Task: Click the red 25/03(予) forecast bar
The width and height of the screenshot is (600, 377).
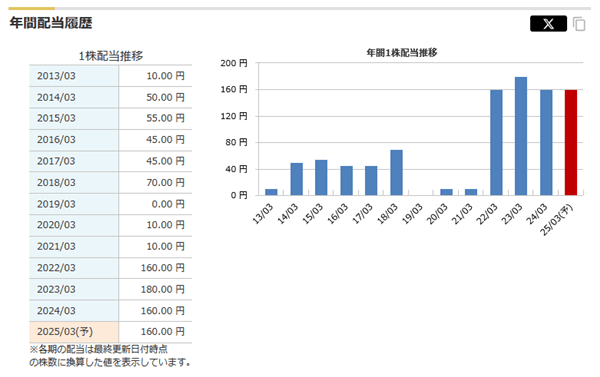Action: click(571, 143)
